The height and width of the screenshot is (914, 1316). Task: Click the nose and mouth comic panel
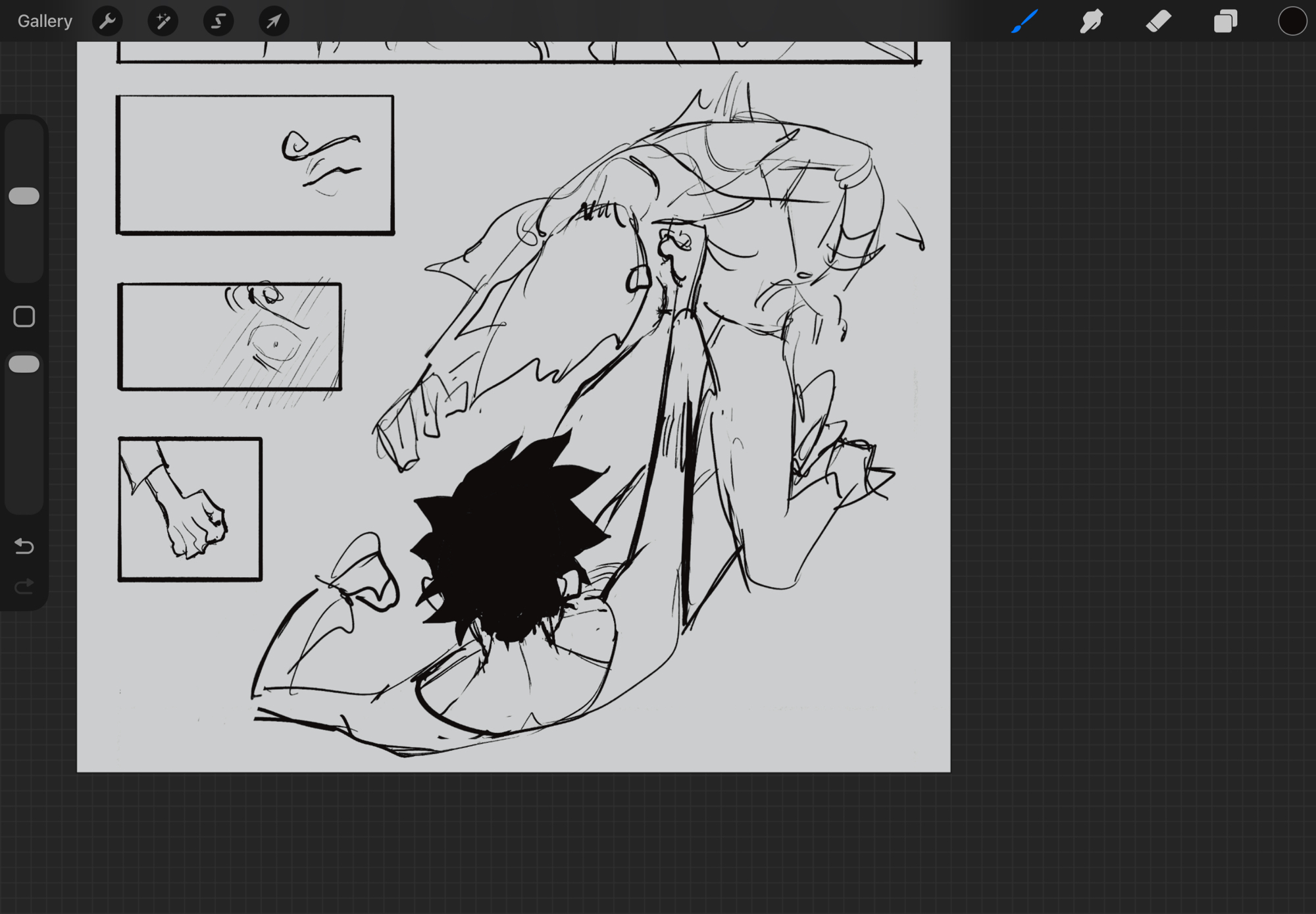point(255,165)
